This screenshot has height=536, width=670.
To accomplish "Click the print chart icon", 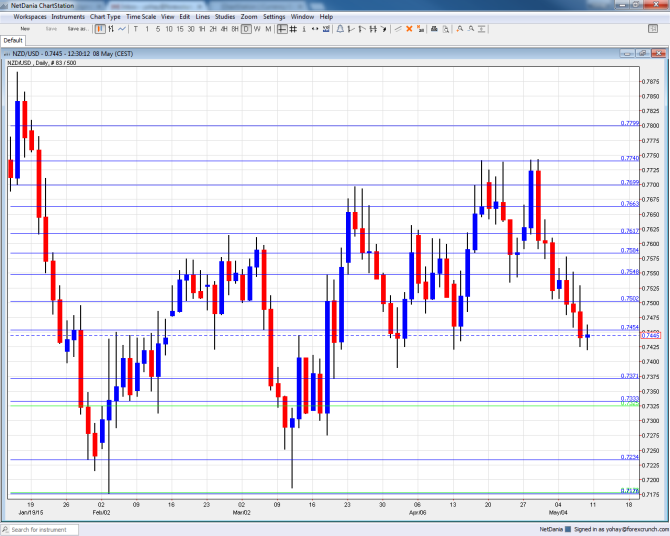I will coord(434,29).
